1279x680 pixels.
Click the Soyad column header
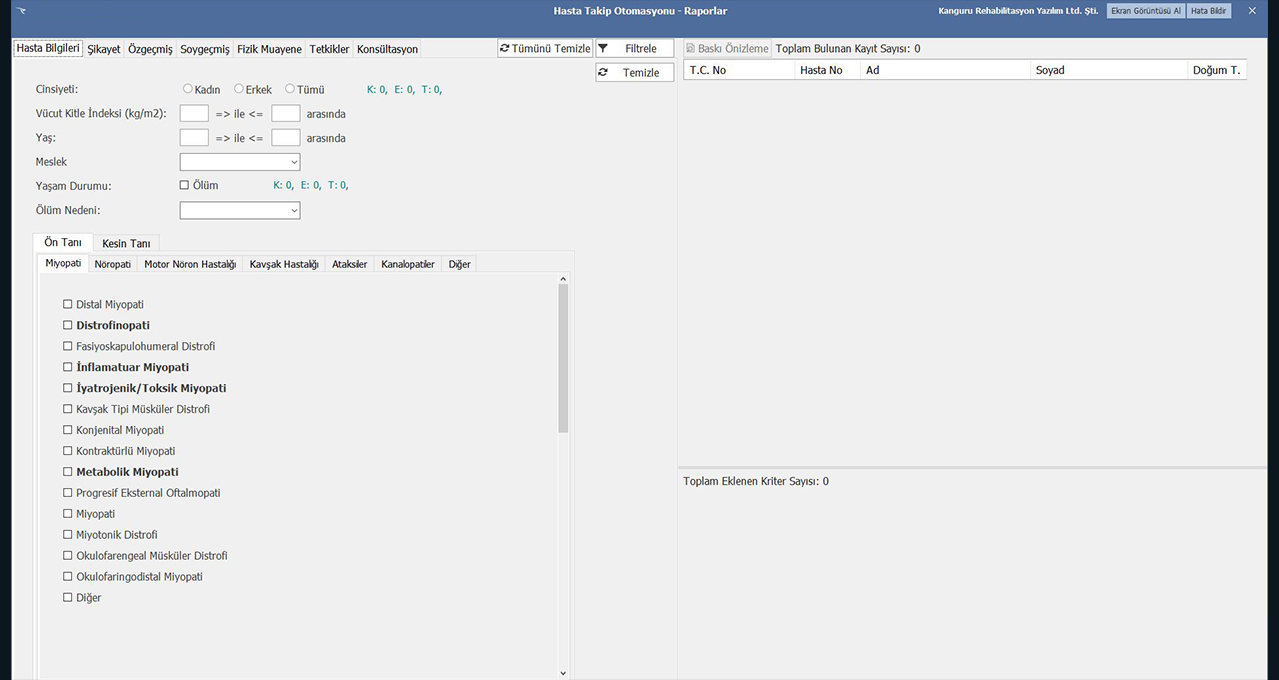1108,70
